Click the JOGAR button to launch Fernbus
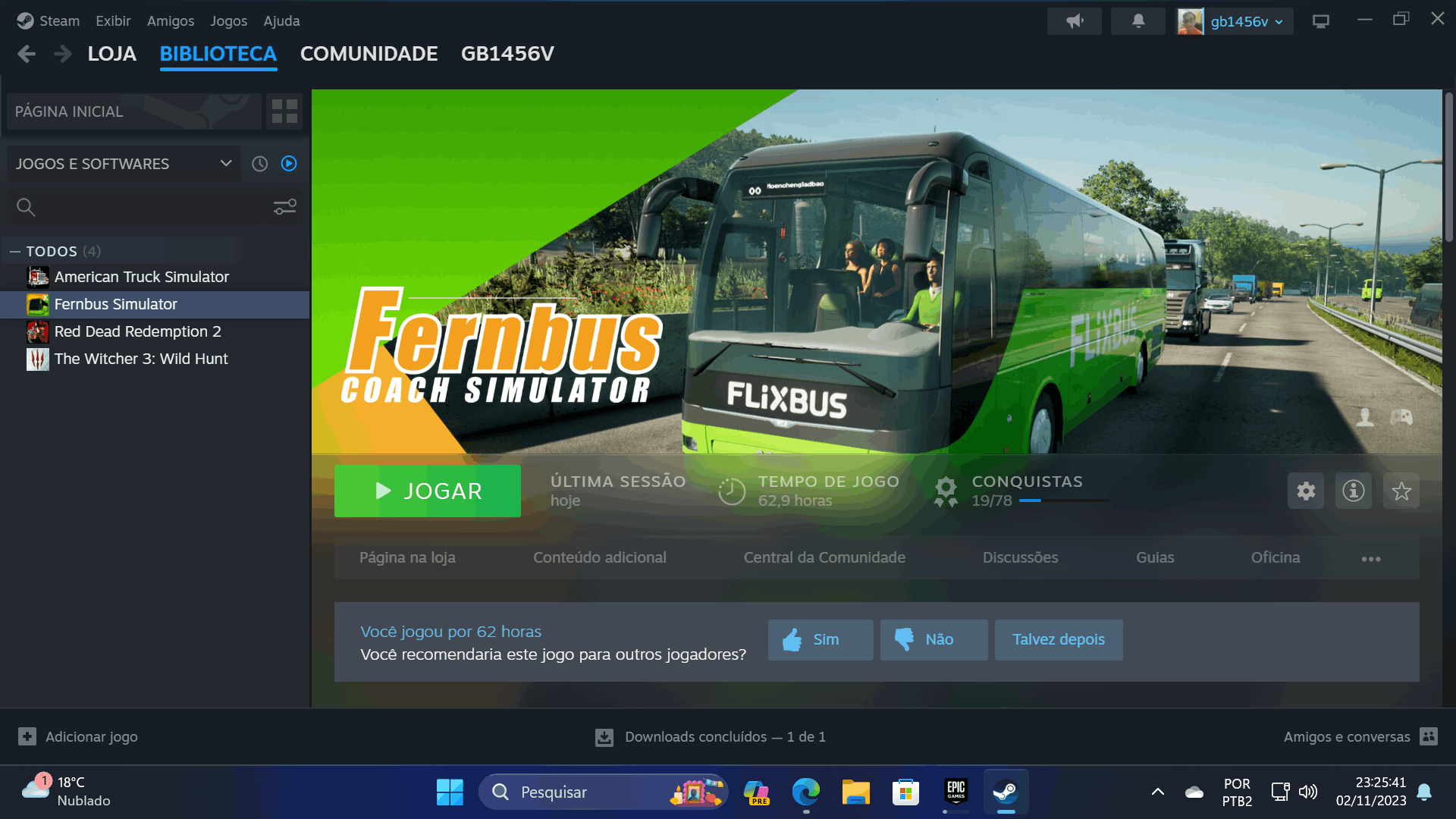This screenshot has width=1456, height=819. pos(428,491)
